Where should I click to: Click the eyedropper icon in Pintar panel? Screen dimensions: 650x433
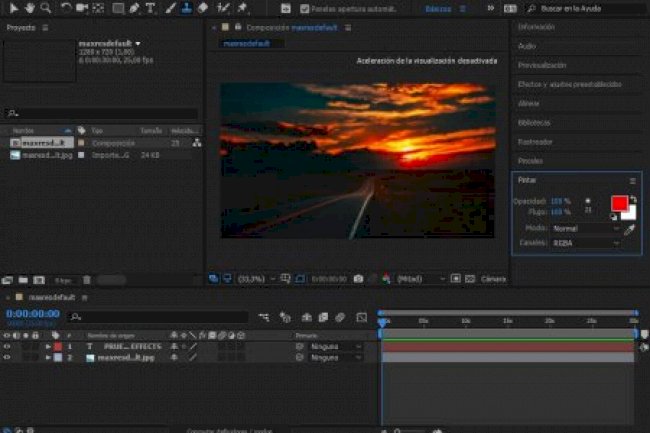630,229
